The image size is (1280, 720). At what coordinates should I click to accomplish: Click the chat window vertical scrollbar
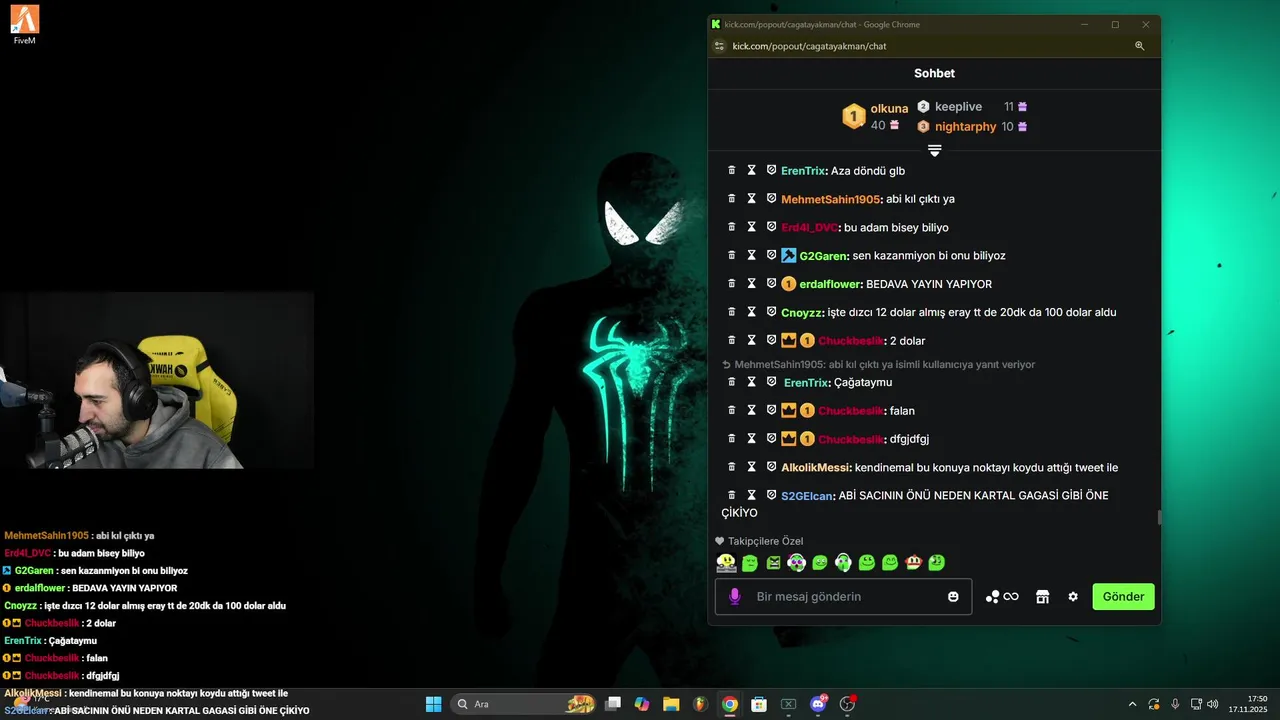1159,516
